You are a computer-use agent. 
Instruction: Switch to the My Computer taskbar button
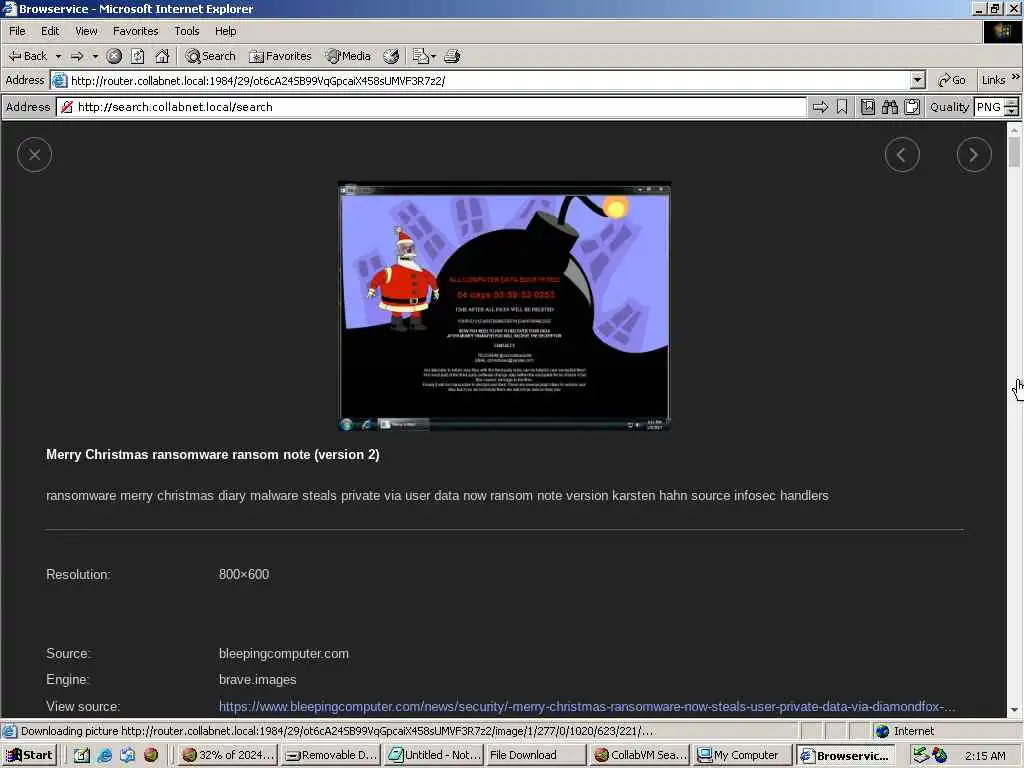tap(743, 755)
